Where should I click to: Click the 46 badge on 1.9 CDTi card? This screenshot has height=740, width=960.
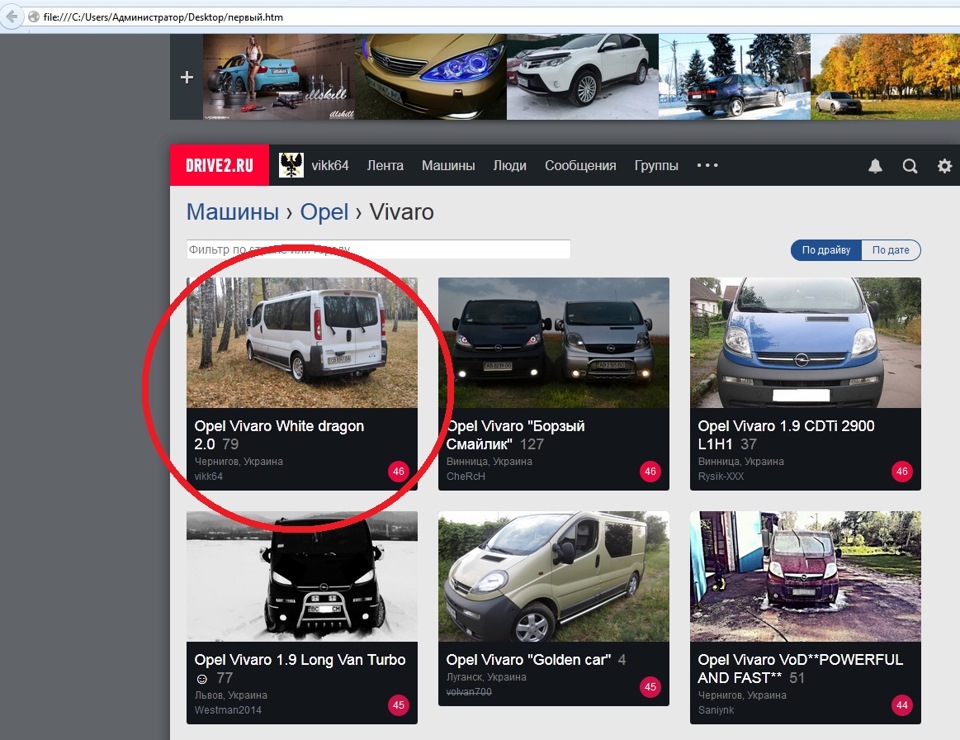(902, 471)
